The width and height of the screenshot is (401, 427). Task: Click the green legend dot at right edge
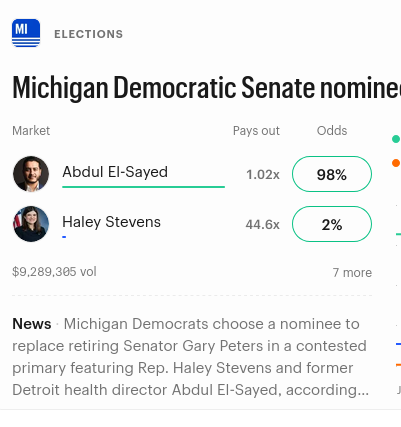396,139
